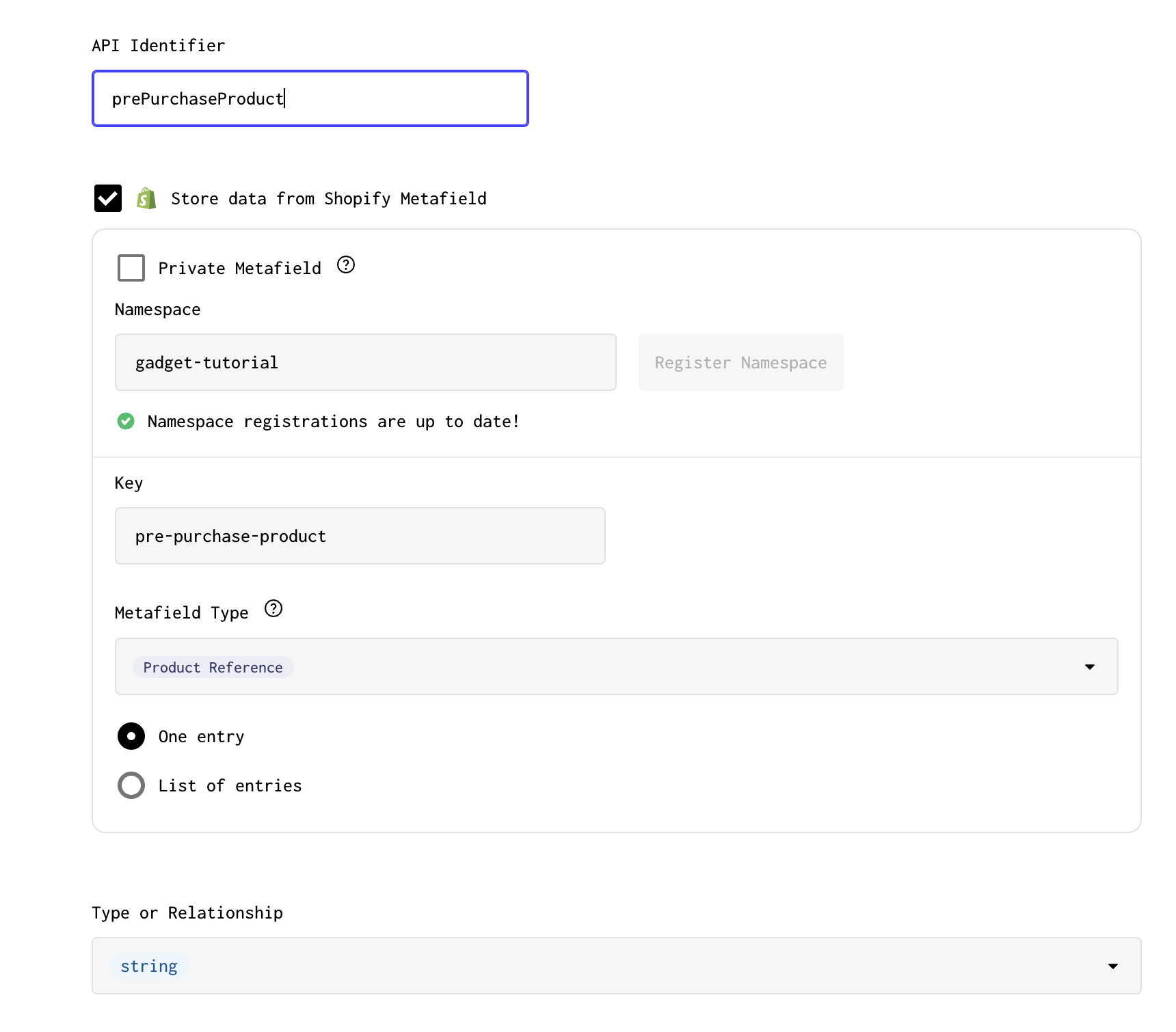Click the Register Namespace button
Viewport: 1176px width, 1032px height.
[741, 362]
